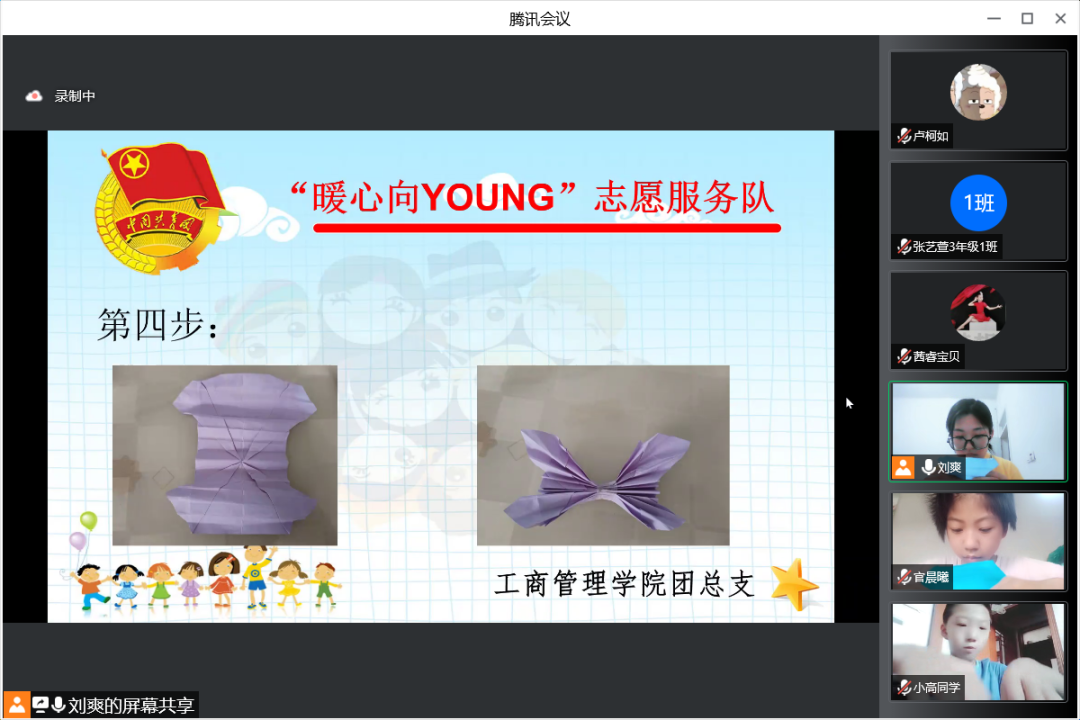Click the muted mic icon for 卢柯如
The width and height of the screenshot is (1080, 720).
coord(904,136)
